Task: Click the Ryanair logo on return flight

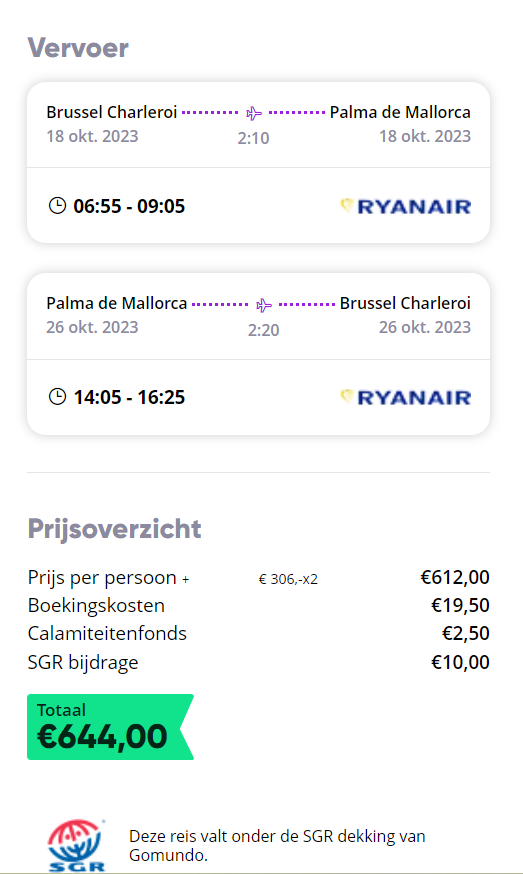Action: [405, 397]
